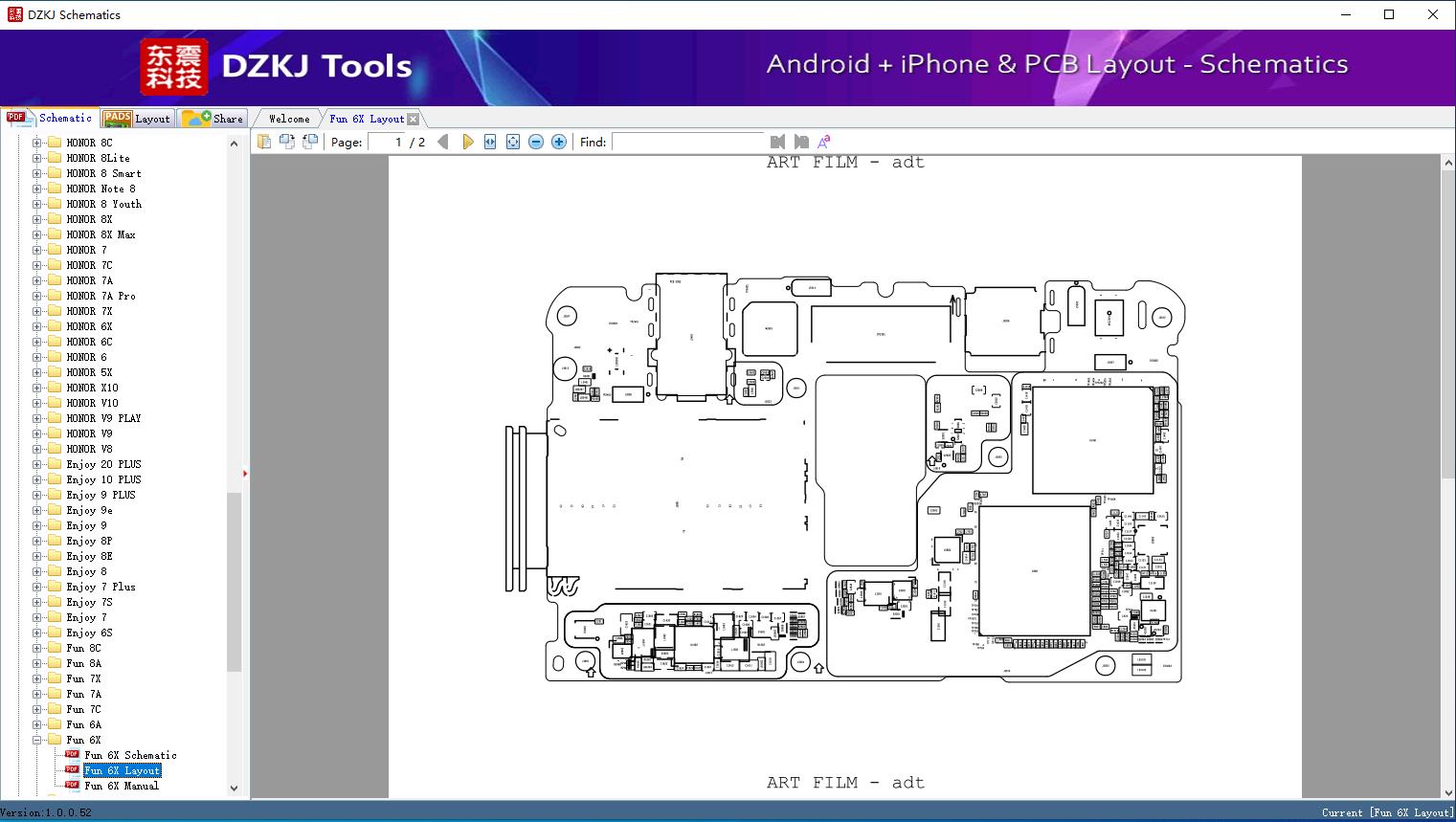Expand the HONOR 8C folder
The width and height of the screenshot is (1456, 822).
pos(36,143)
